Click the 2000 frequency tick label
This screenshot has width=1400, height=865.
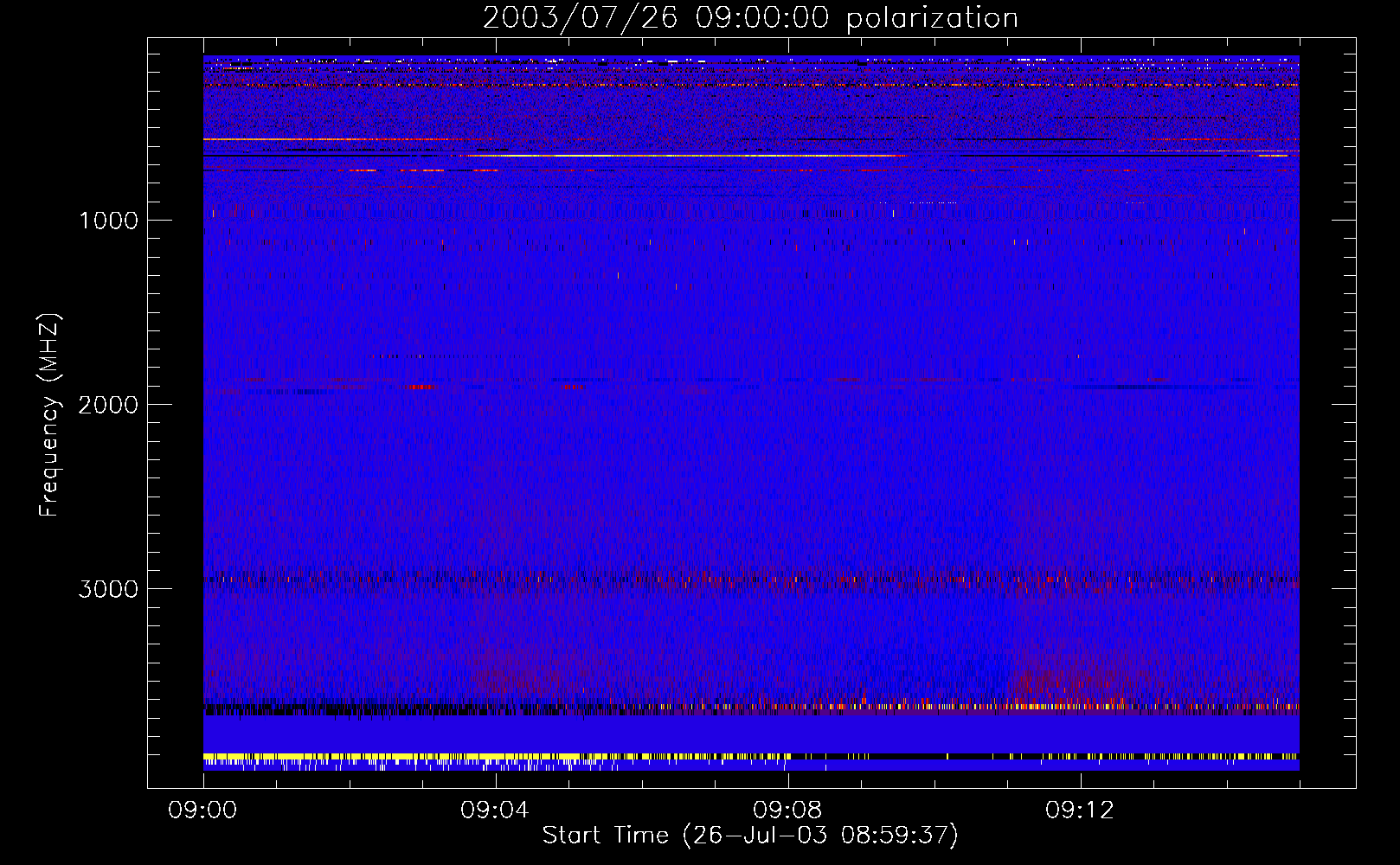pos(108,405)
